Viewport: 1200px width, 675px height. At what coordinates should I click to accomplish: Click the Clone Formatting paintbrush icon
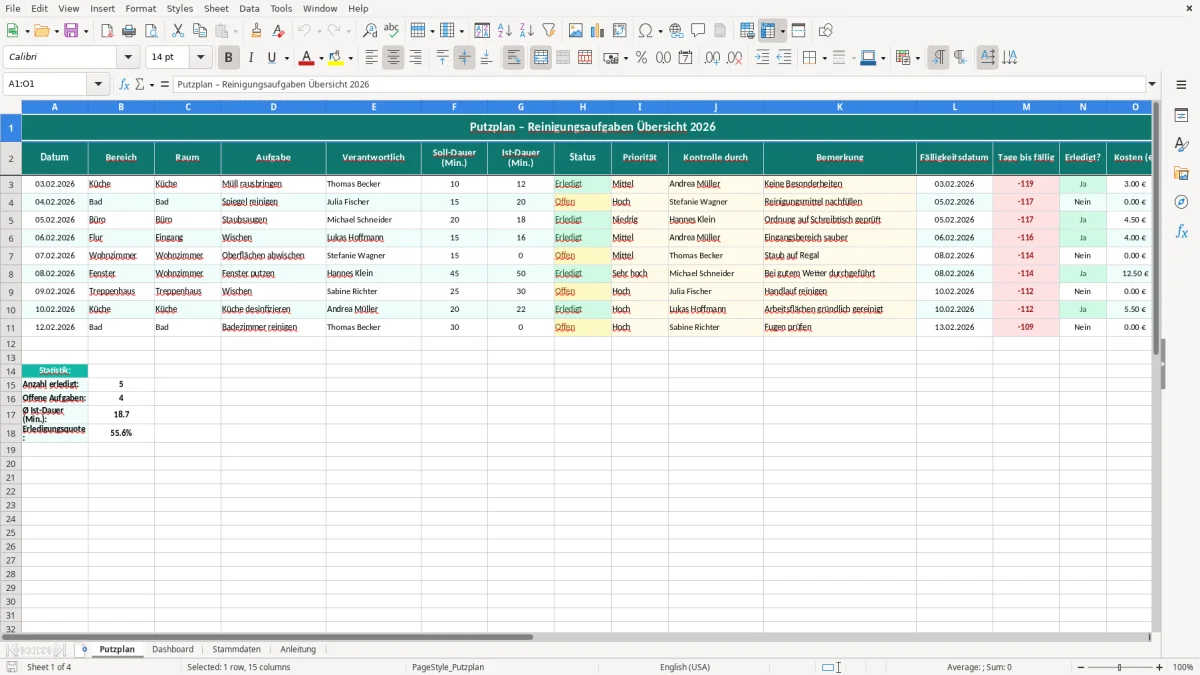pyautogui.click(x=257, y=31)
